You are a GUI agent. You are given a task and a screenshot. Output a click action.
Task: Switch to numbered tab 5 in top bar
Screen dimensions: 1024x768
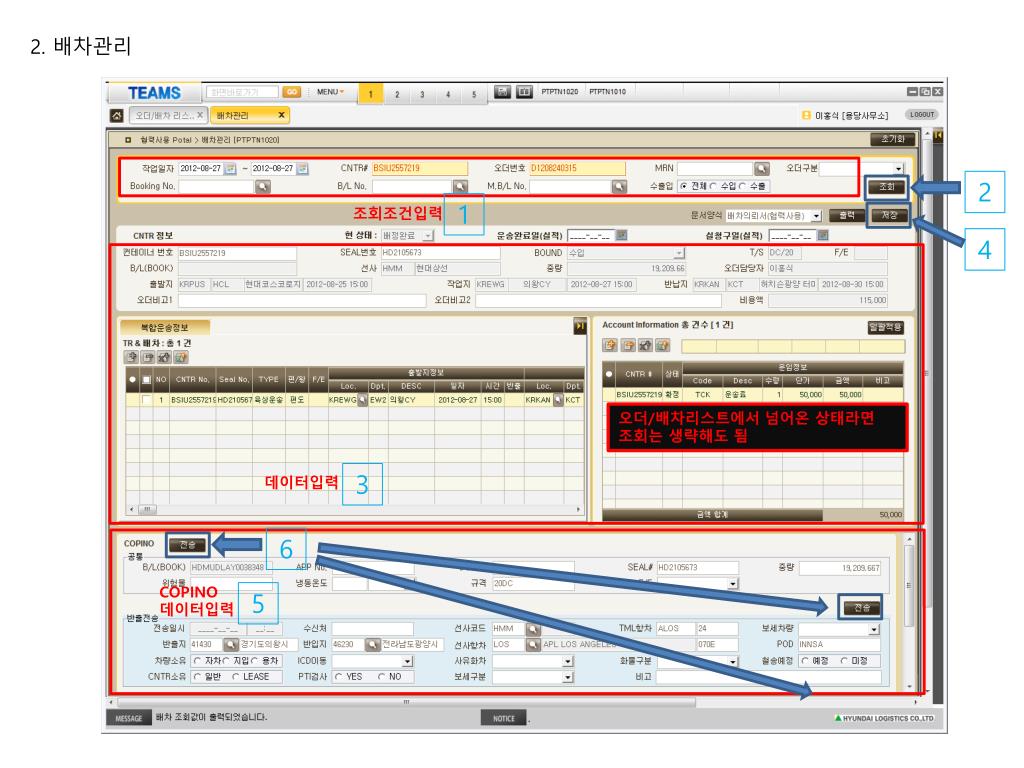pyautogui.click(x=473, y=94)
